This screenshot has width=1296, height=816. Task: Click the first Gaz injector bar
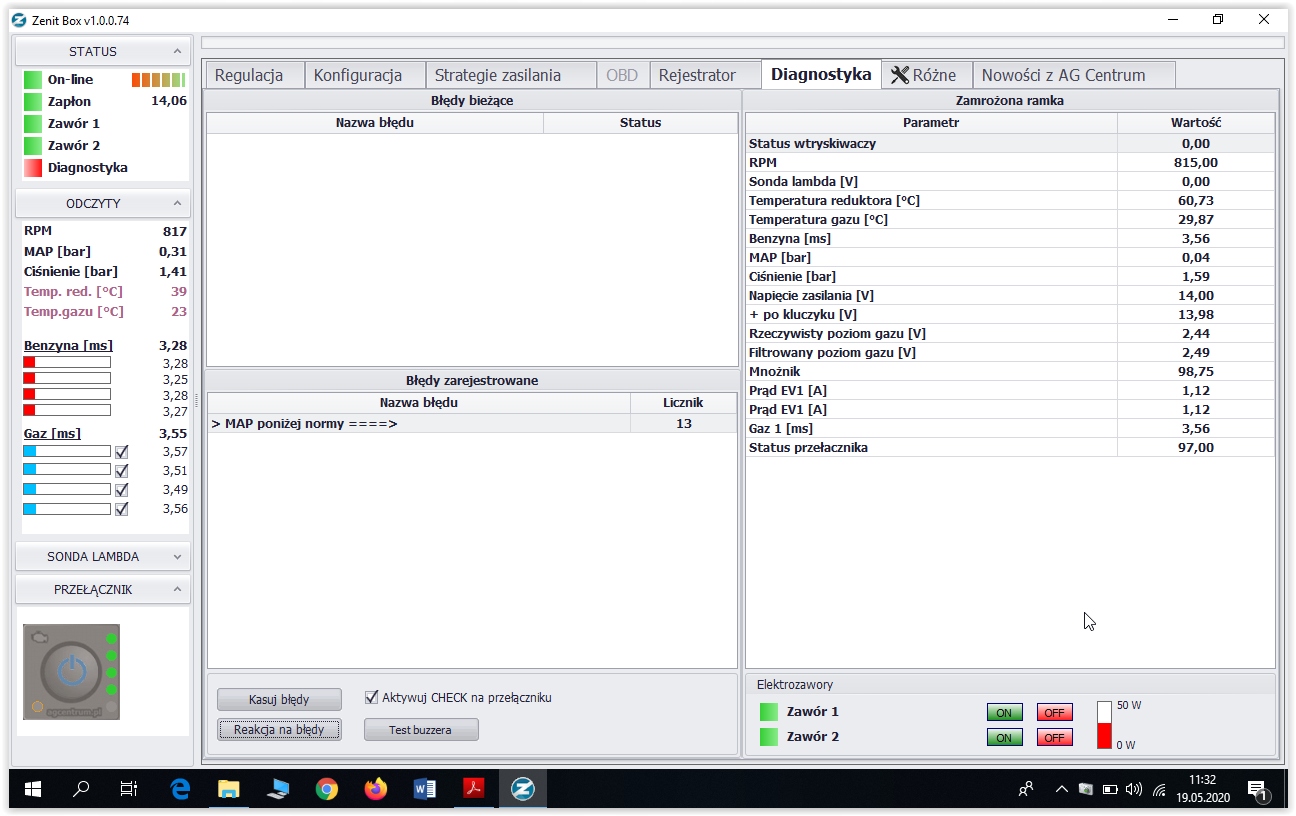point(67,452)
